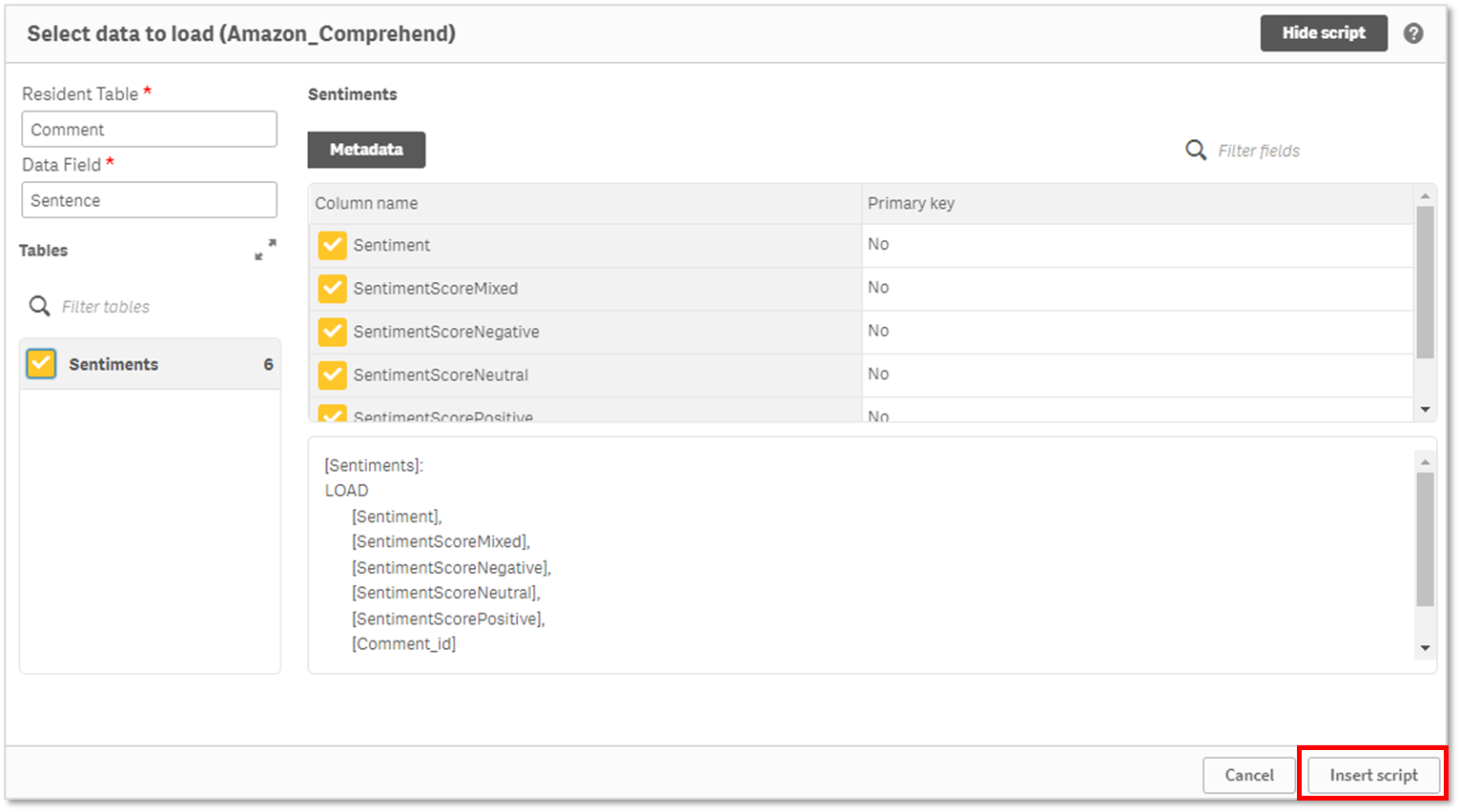1460x812 pixels.
Task: Click the Sentiments heading above Metadata
Action: [x=352, y=94]
